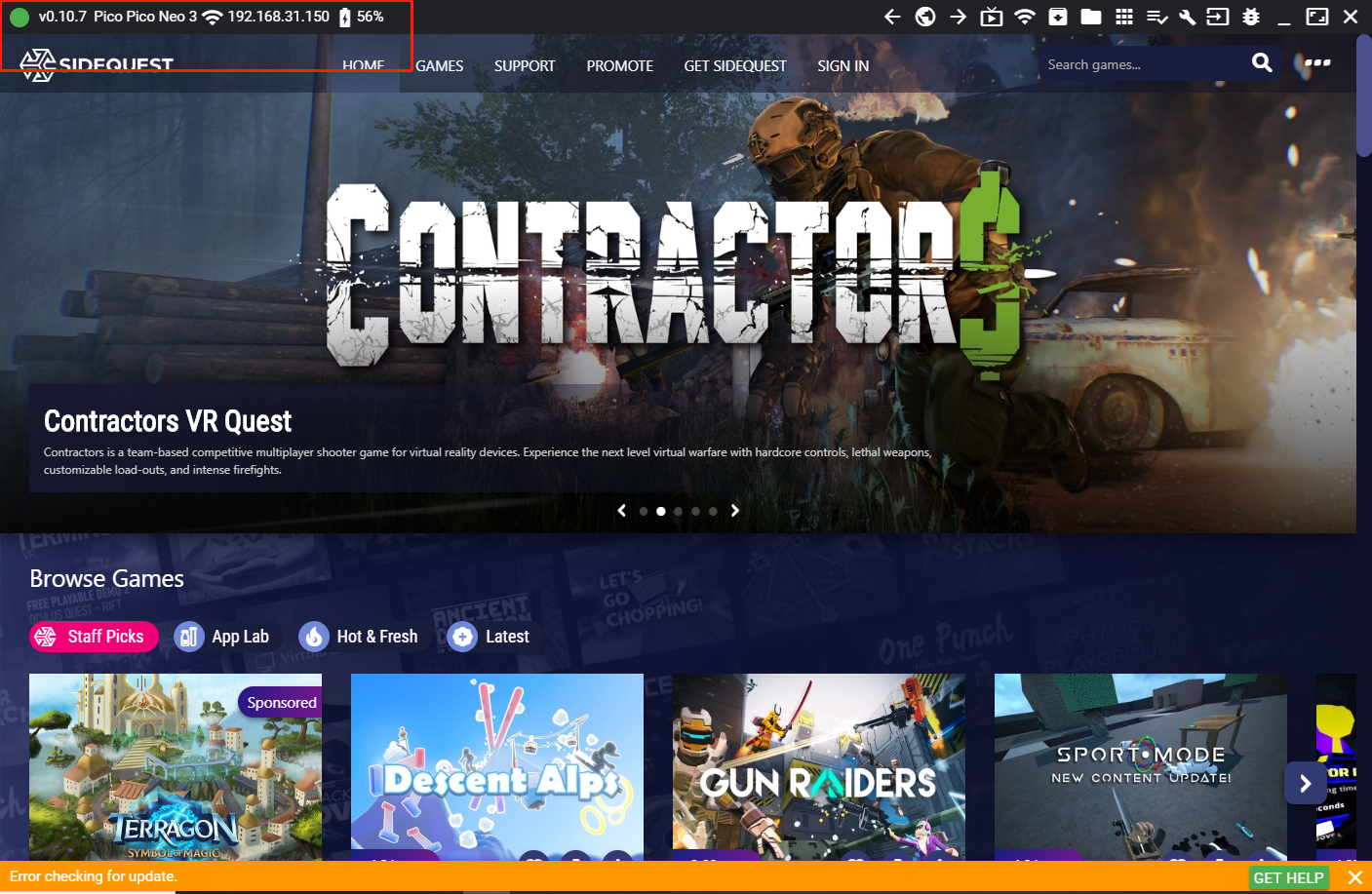1372x894 pixels.
Task: Click the back arrow in top toolbar
Action: coord(891,17)
